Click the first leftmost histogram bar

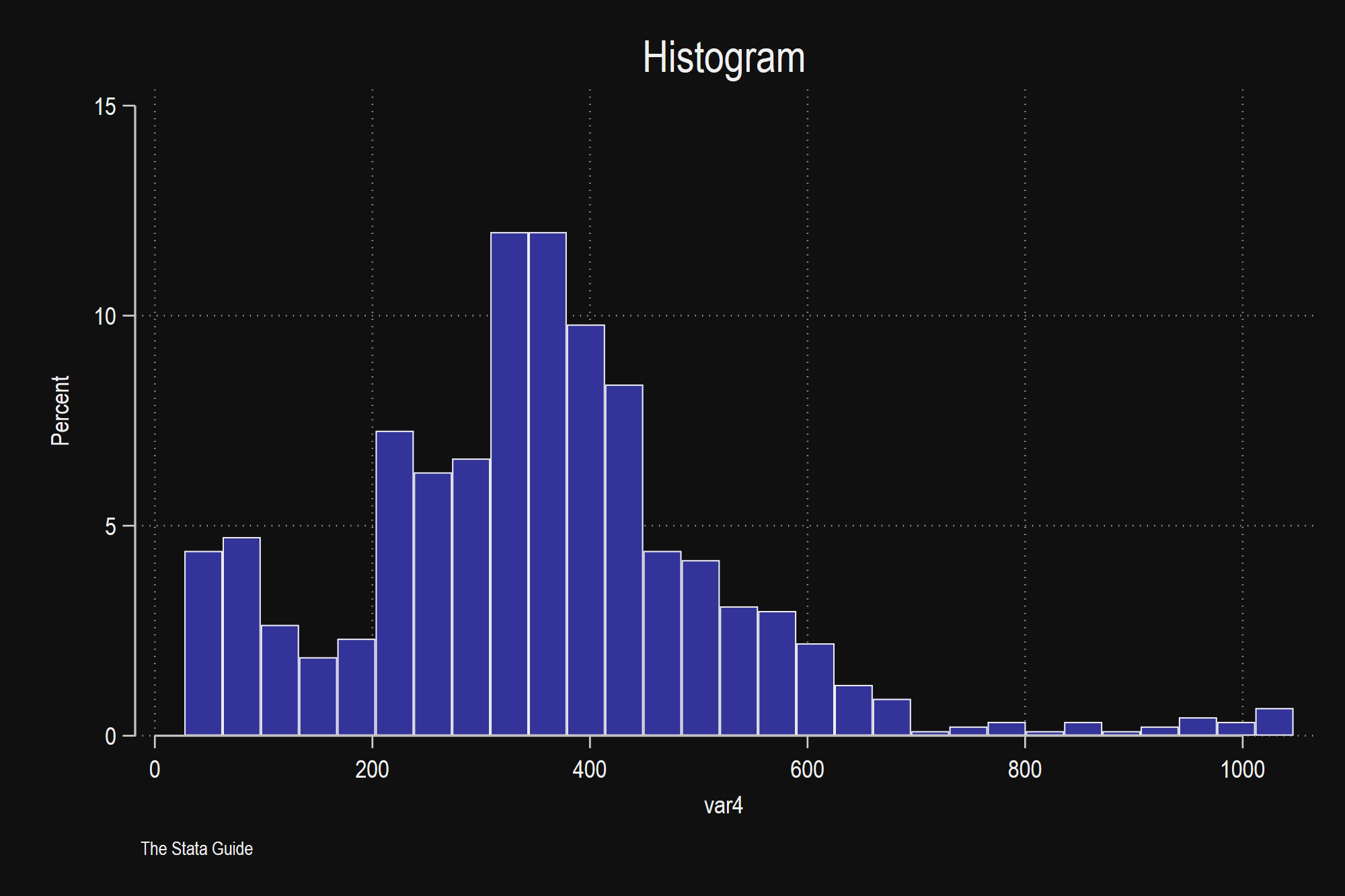[x=203, y=643]
